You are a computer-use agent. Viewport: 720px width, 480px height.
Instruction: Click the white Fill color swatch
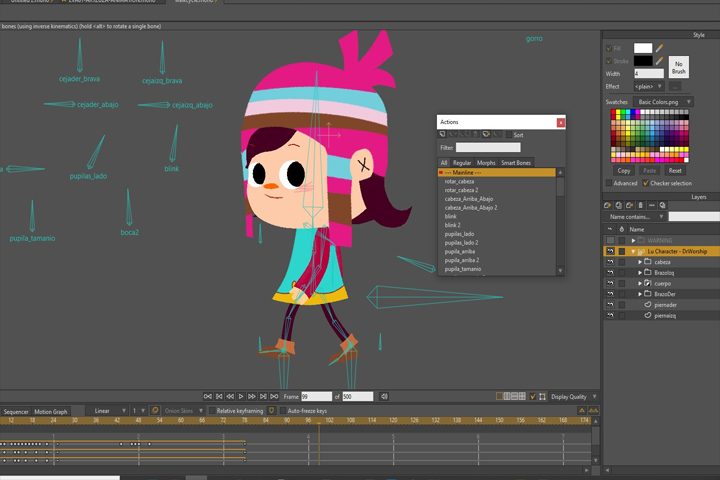pos(643,48)
